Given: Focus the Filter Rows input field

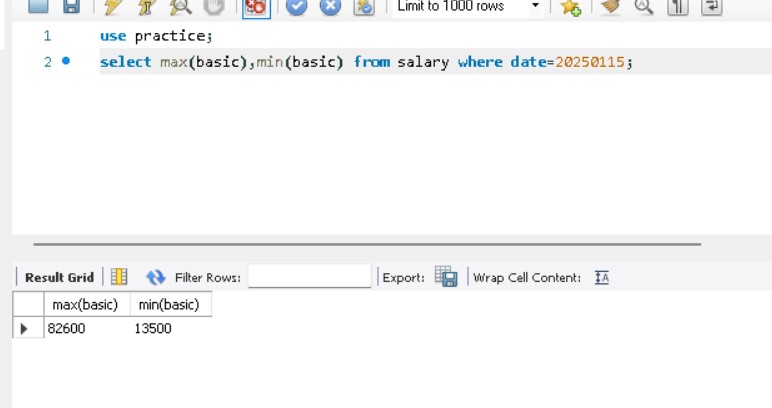Looking at the screenshot, I should (310, 276).
